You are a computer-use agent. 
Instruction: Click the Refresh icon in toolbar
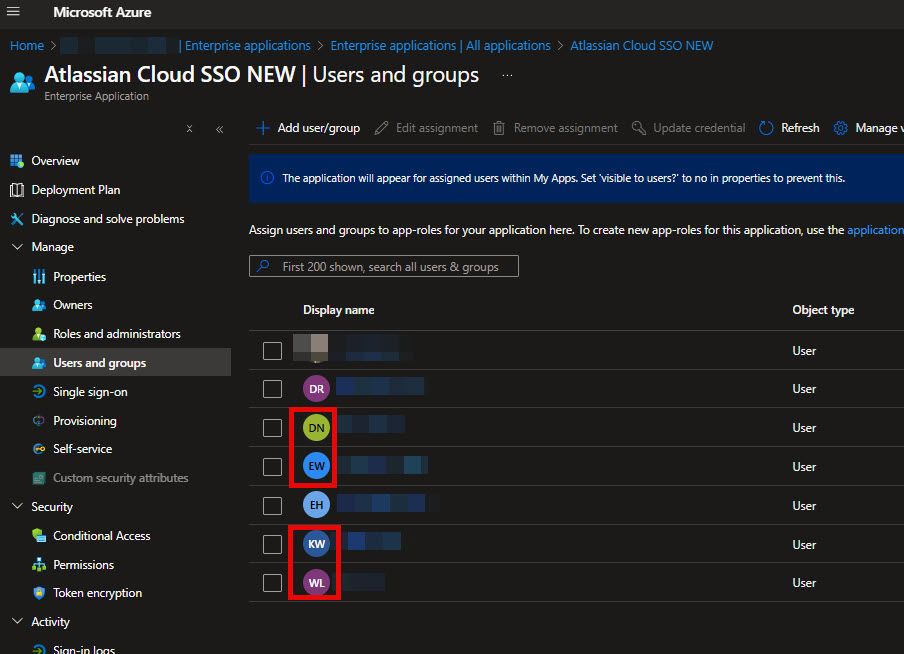(767, 128)
